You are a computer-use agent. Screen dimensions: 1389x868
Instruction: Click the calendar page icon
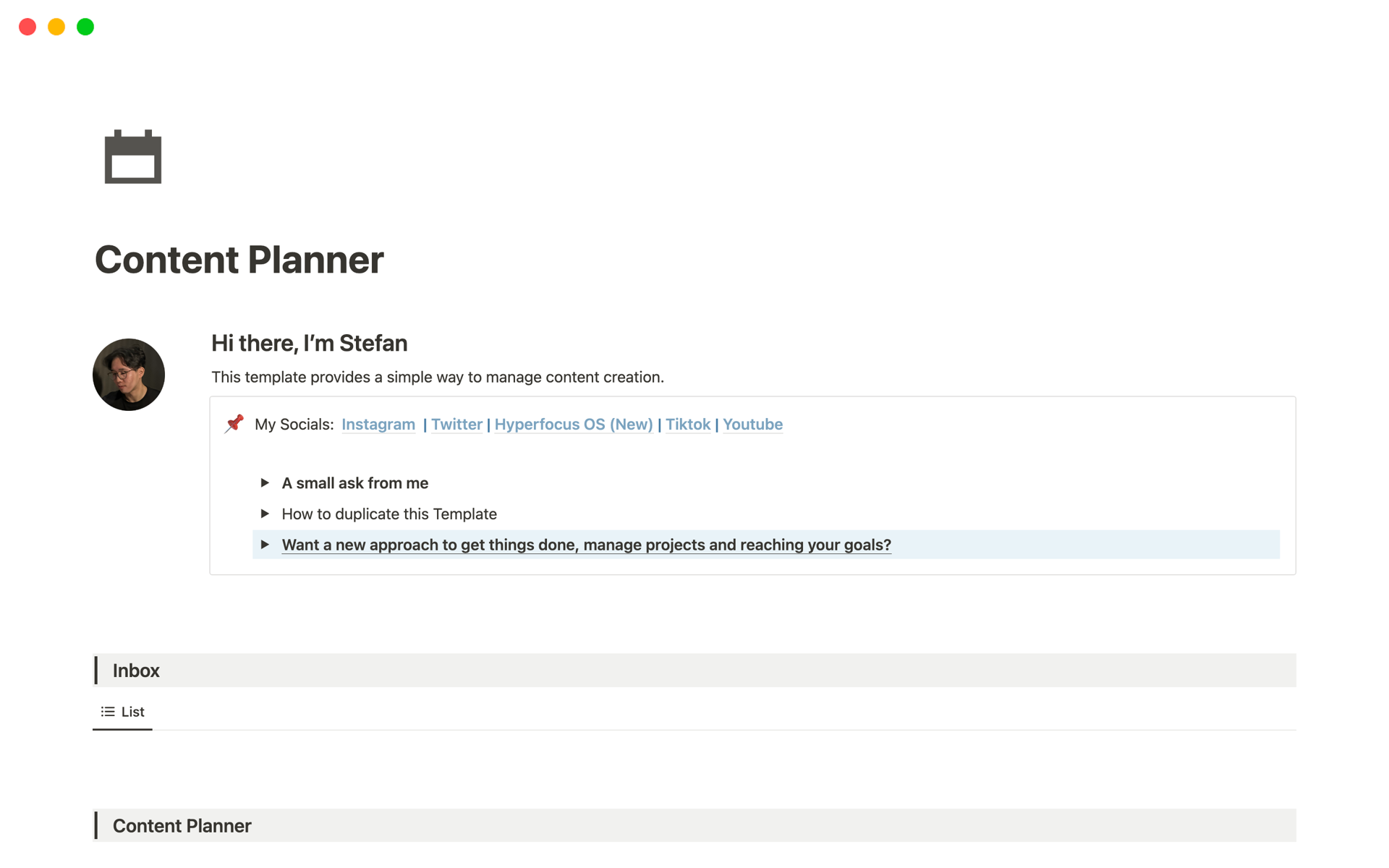point(133,157)
